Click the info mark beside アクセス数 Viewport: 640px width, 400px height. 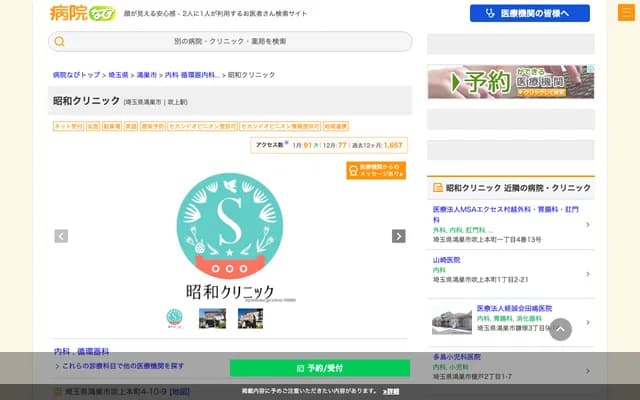point(287,143)
